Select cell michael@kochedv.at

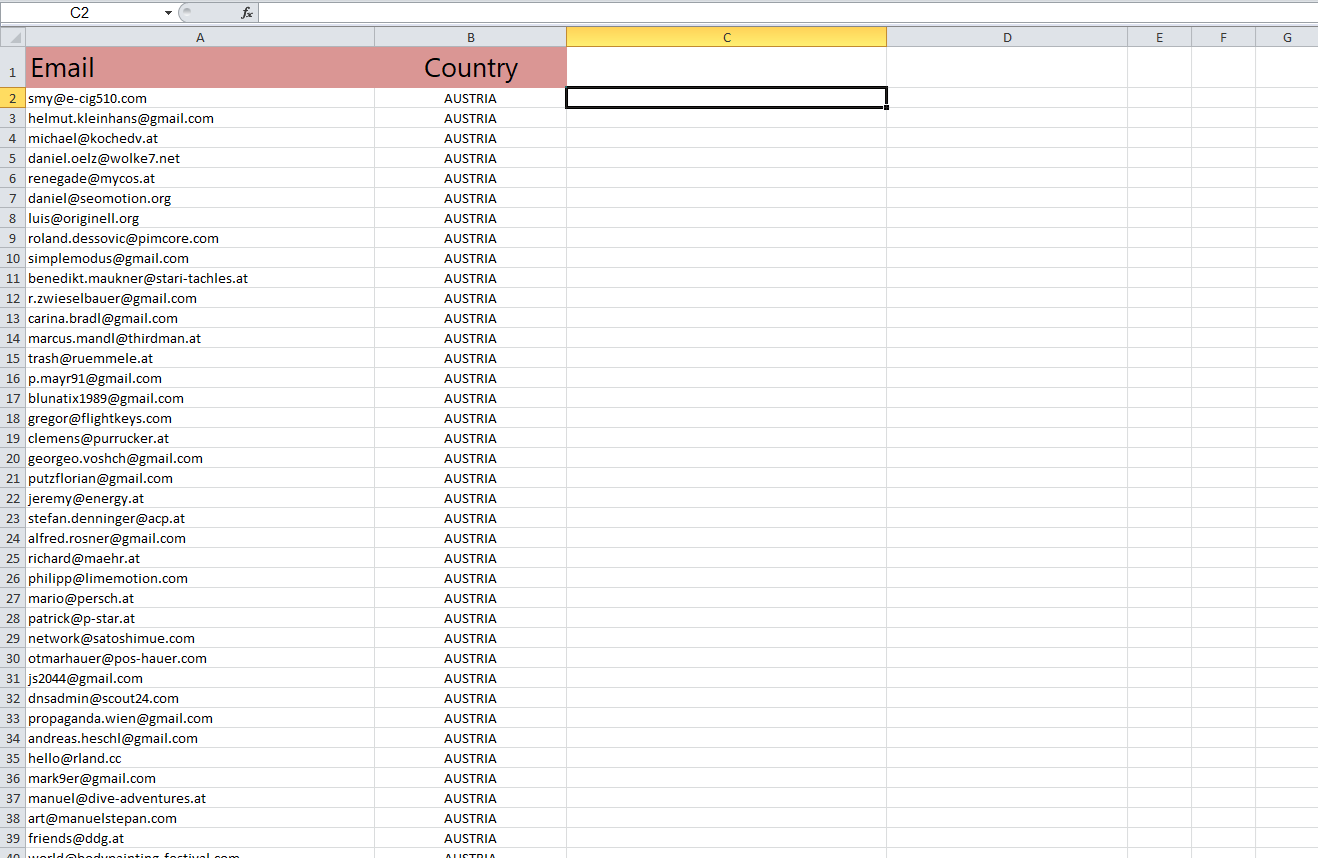[x=200, y=138]
